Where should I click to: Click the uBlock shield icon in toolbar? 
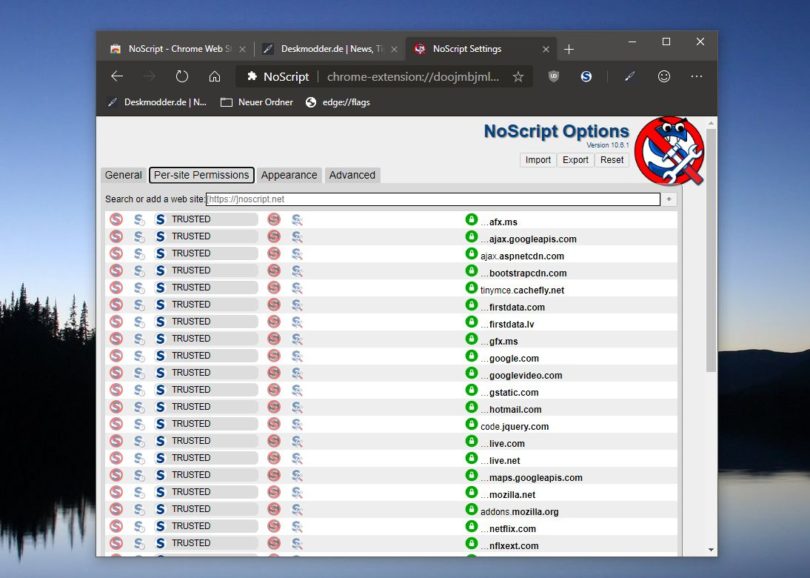(x=553, y=76)
